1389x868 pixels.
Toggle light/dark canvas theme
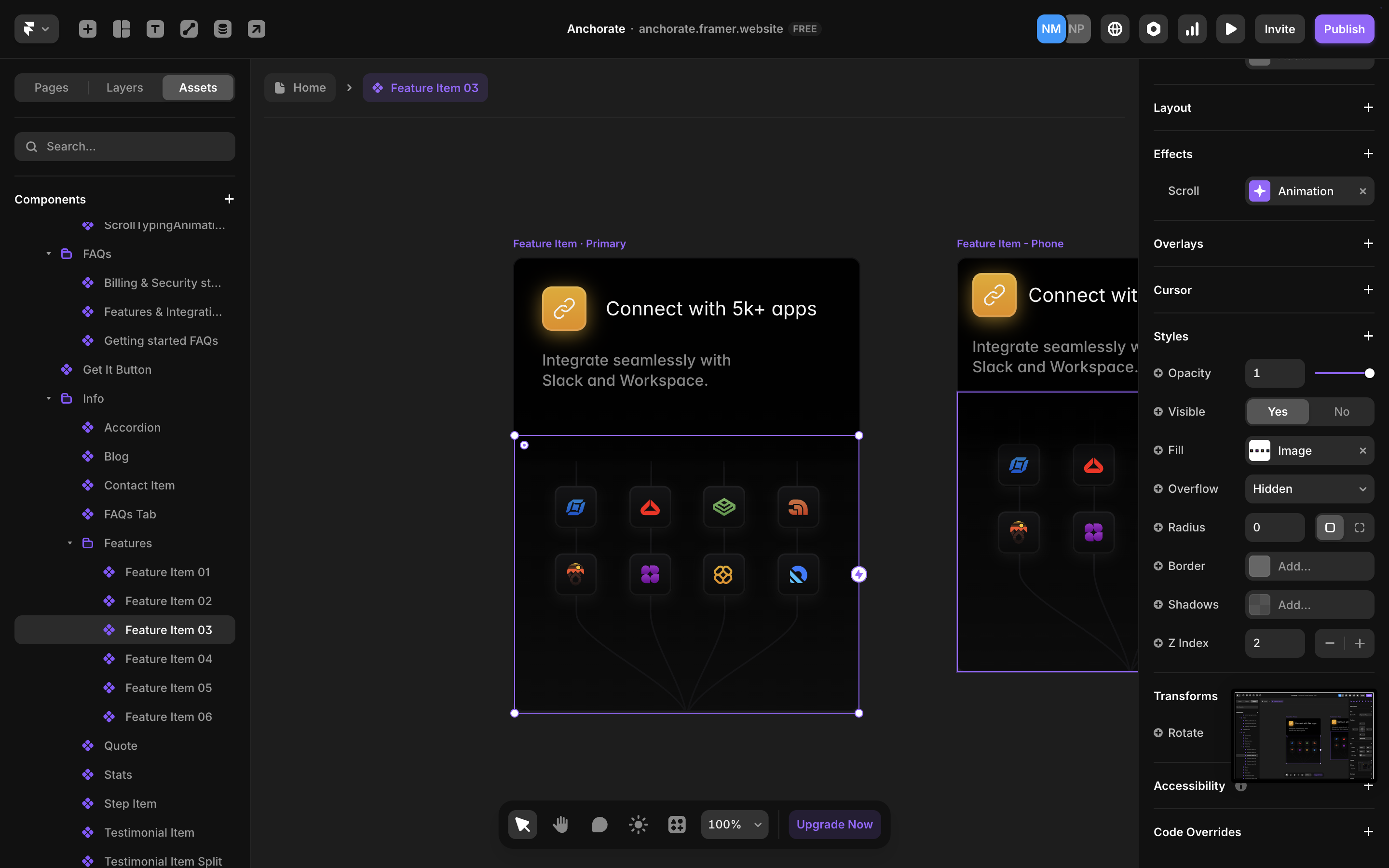click(x=638, y=824)
